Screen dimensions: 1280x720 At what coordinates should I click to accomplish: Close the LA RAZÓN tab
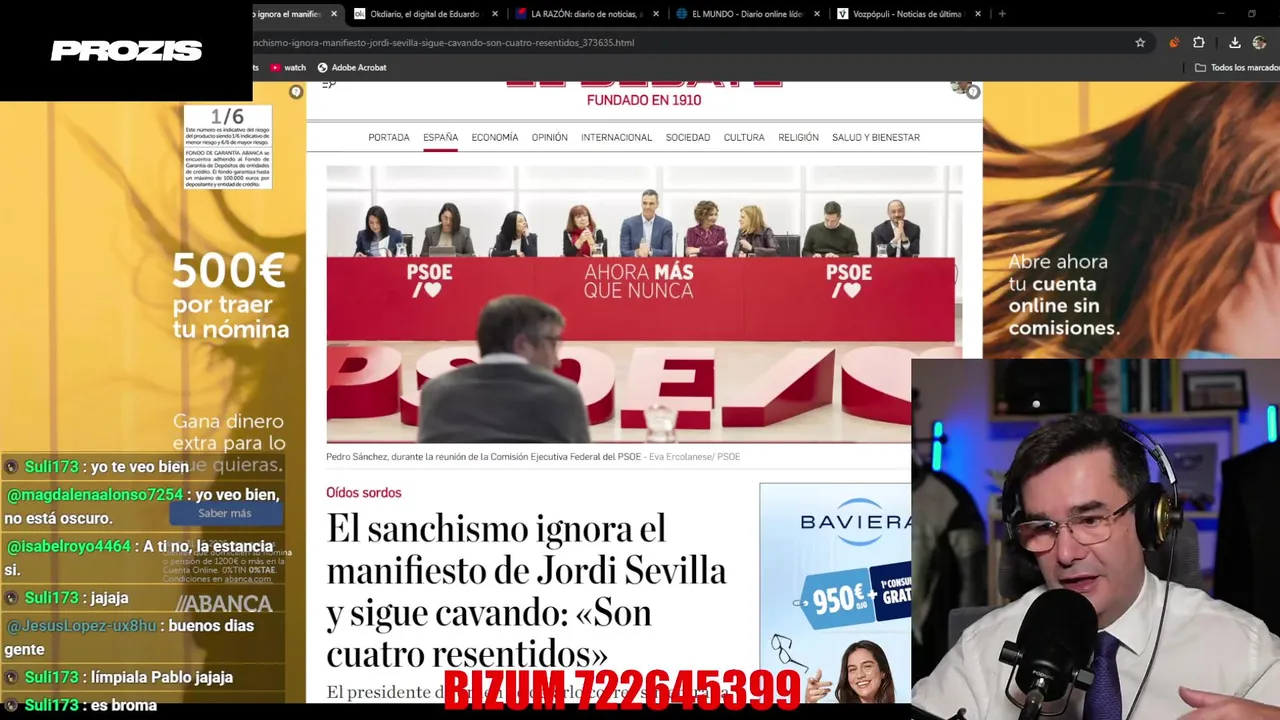656,14
